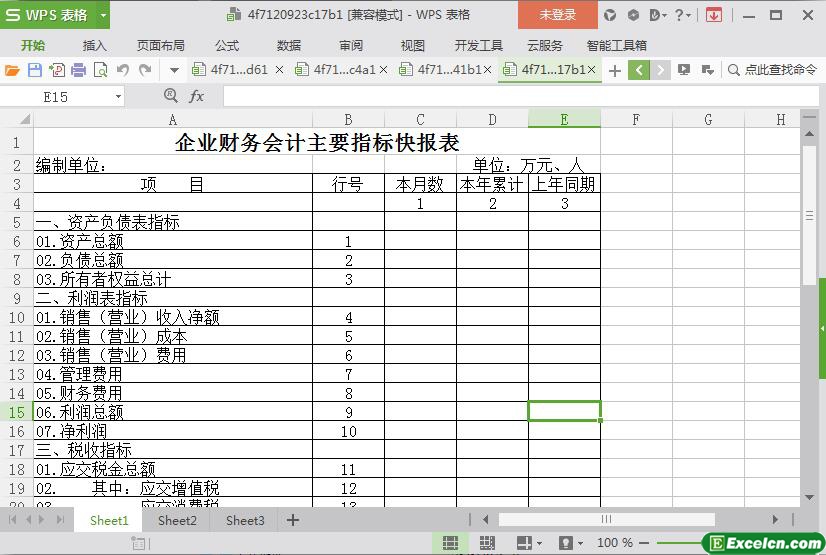The height and width of the screenshot is (555, 826).
Task: Go to previous document tab arrow
Action: tap(638, 70)
